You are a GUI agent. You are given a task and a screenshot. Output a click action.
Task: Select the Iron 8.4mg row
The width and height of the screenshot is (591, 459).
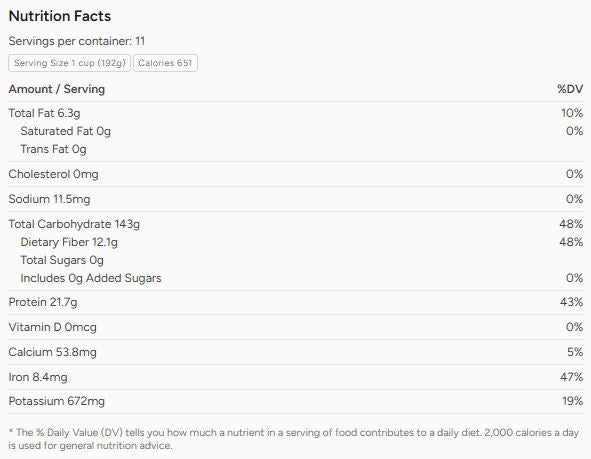pos(296,377)
